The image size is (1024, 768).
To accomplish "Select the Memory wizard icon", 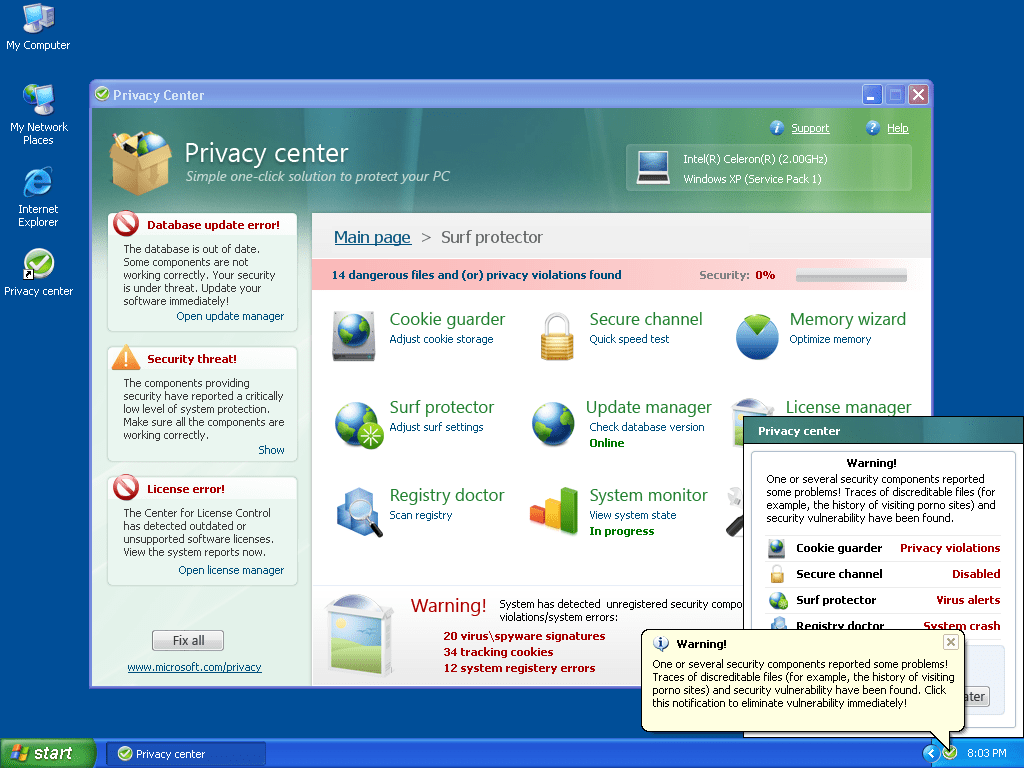I will [757, 334].
